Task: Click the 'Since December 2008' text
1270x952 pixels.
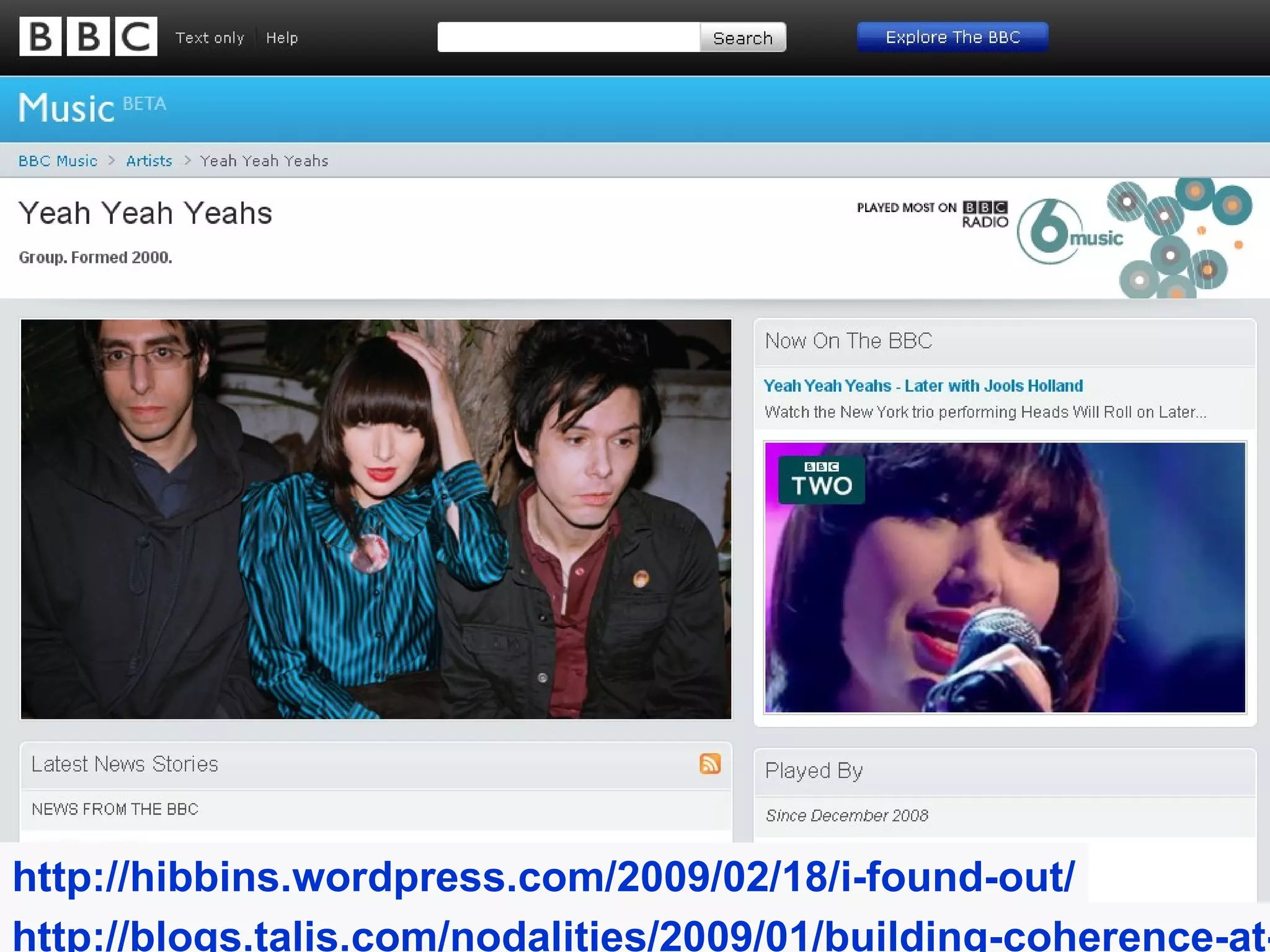Action: coord(846,816)
